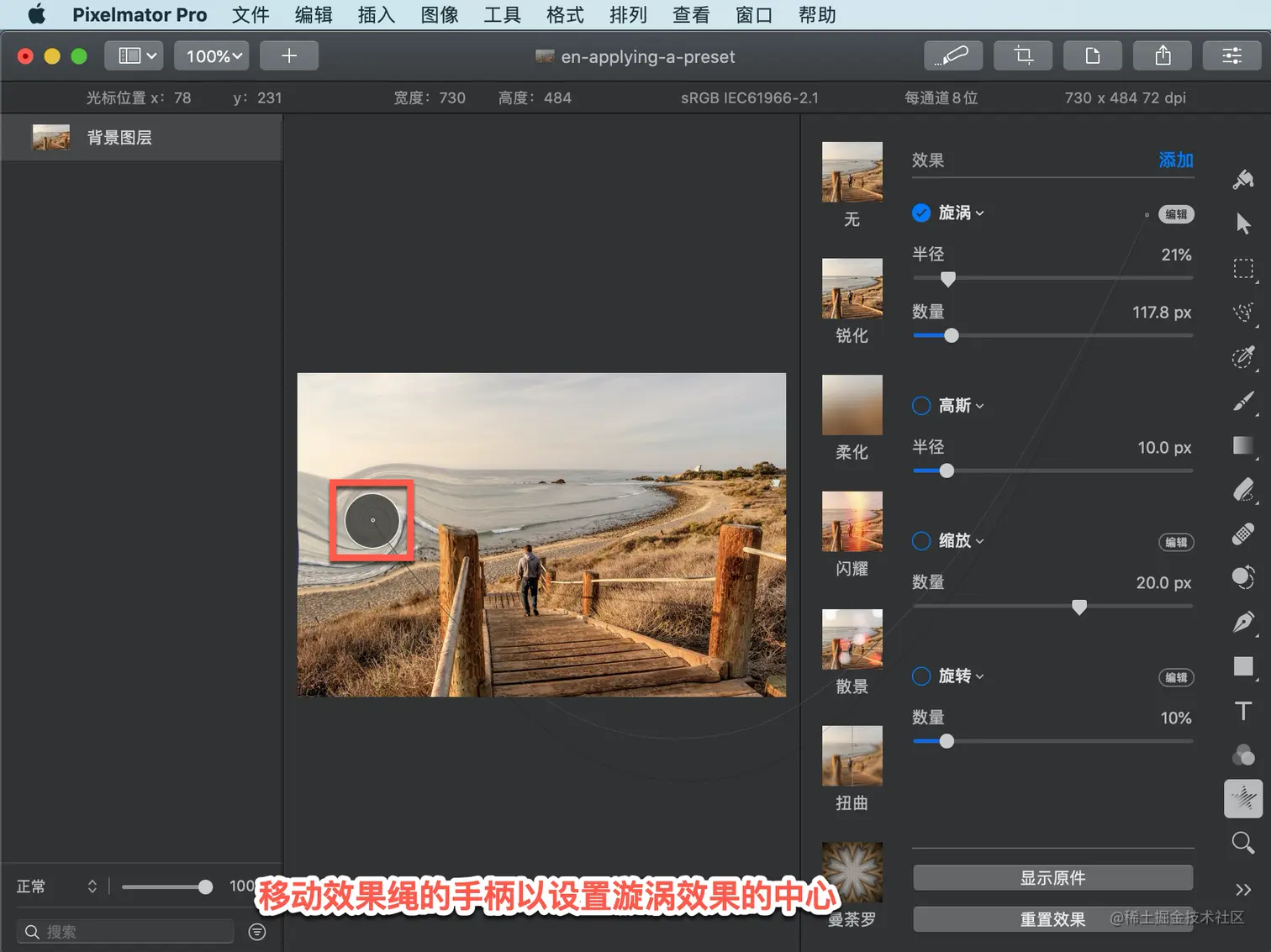
Task: Open the 正常 blend mode dropdown
Action: pyautogui.click(x=57, y=886)
